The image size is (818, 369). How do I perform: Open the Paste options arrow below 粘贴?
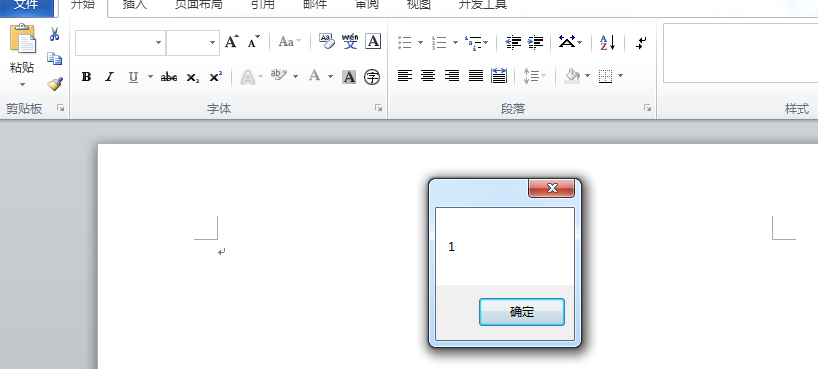(x=22, y=85)
